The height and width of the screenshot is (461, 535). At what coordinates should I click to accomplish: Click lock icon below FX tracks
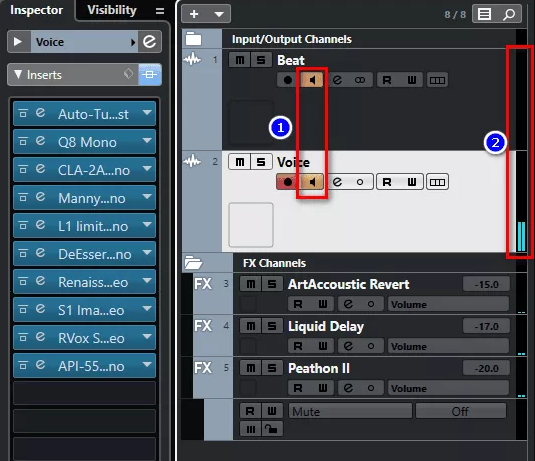[272, 429]
